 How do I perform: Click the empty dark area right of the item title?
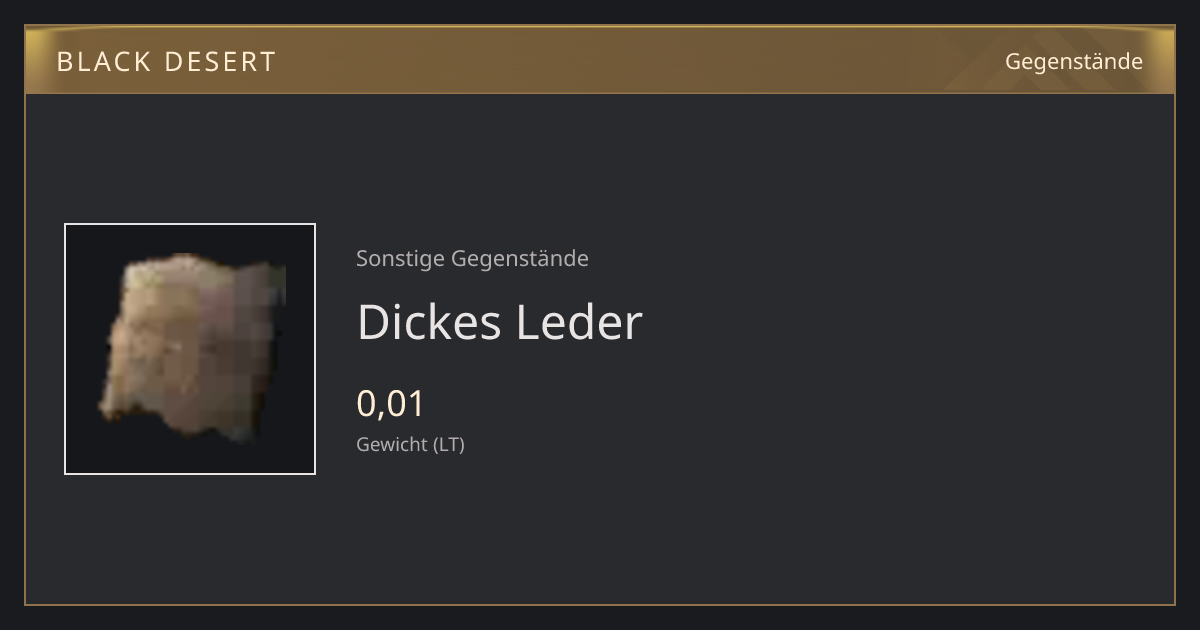click(x=900, y=322)
